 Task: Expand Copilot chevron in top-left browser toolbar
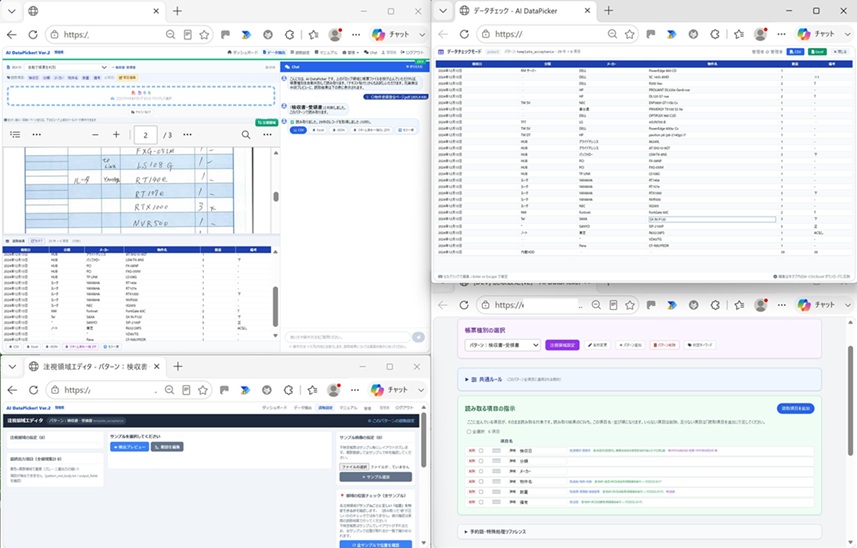click(x=422, y=34)
